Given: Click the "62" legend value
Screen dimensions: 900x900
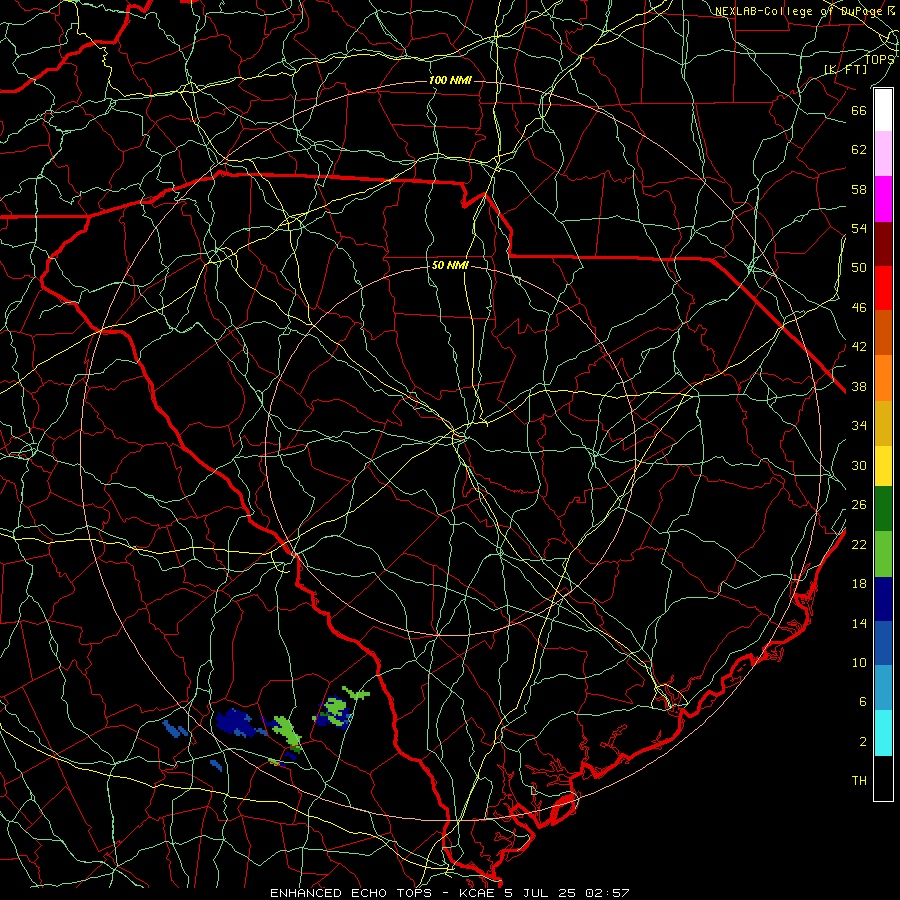Looking at the screenshot, I should point(859,150).
